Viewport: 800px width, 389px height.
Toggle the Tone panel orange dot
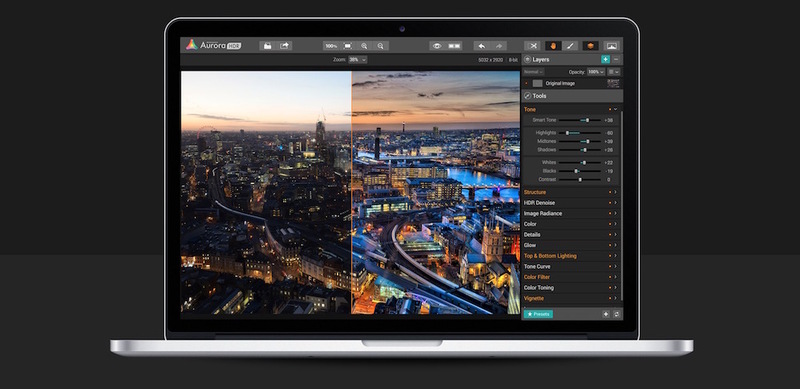(x=610, y=109)
